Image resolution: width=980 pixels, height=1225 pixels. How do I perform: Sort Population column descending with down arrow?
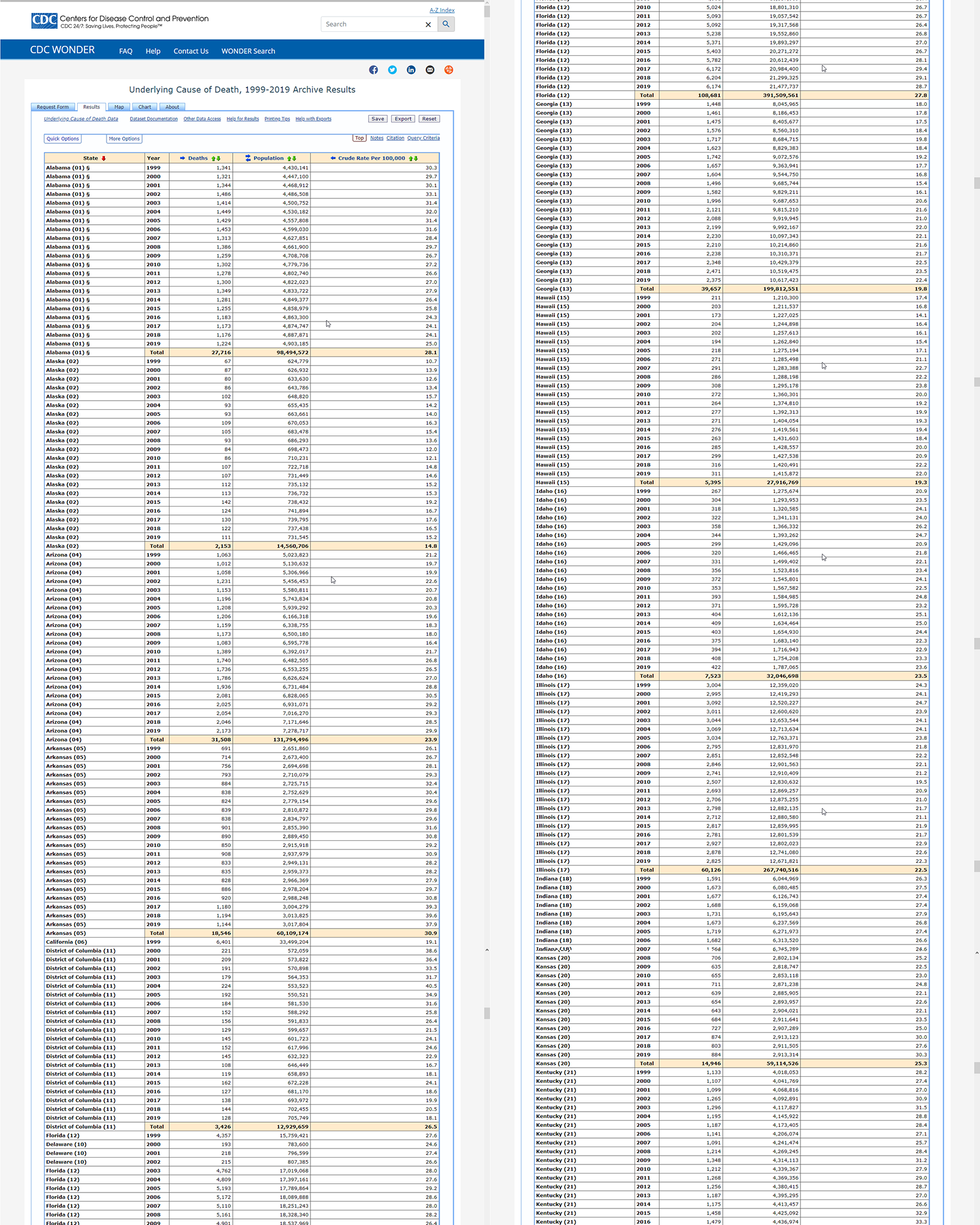point(294,159)
